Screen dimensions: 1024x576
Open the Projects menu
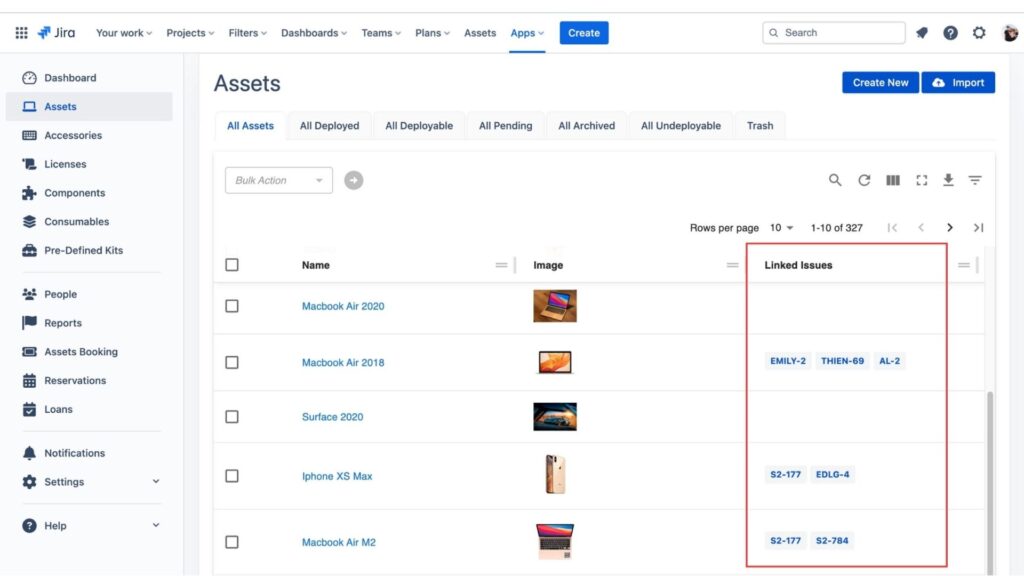pos(189,32)
